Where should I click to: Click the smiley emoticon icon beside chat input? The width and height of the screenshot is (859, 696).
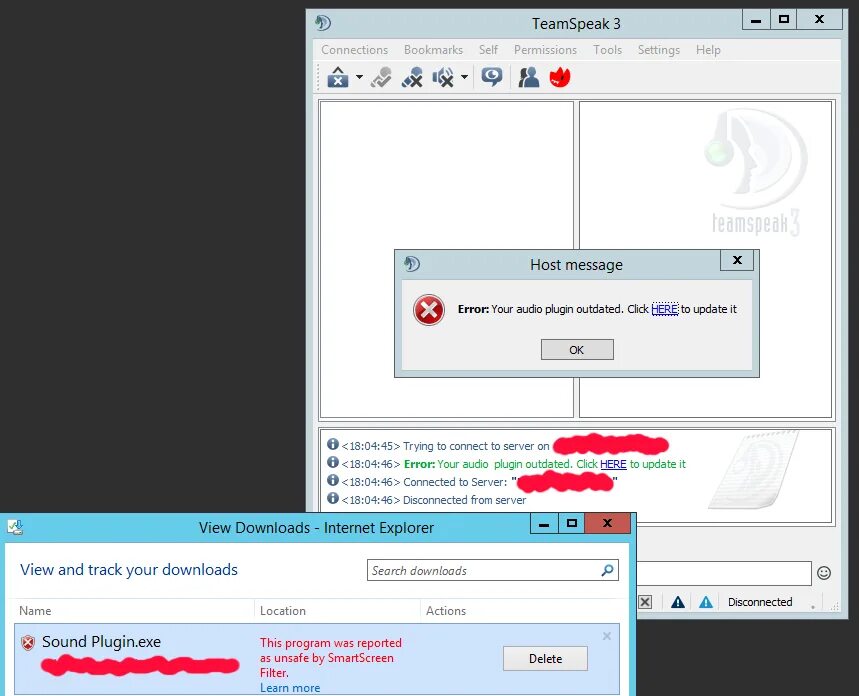[824, 573]
